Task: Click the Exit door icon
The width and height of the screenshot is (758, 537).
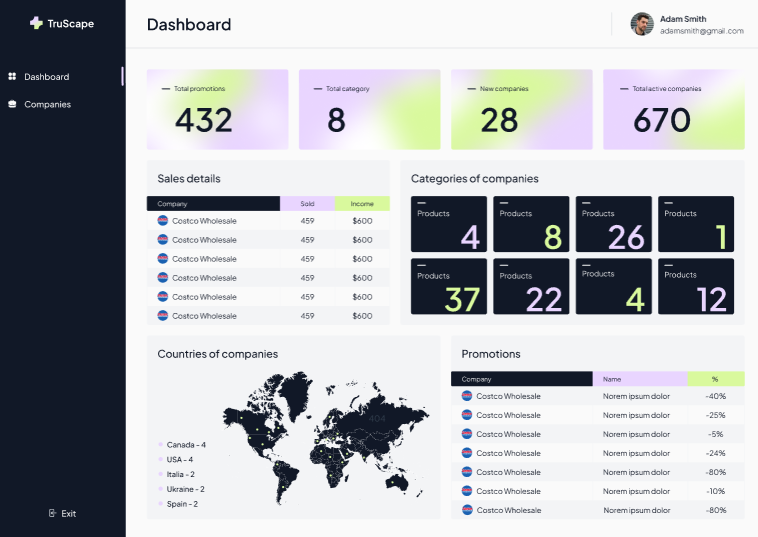Action: click(52, 513)
